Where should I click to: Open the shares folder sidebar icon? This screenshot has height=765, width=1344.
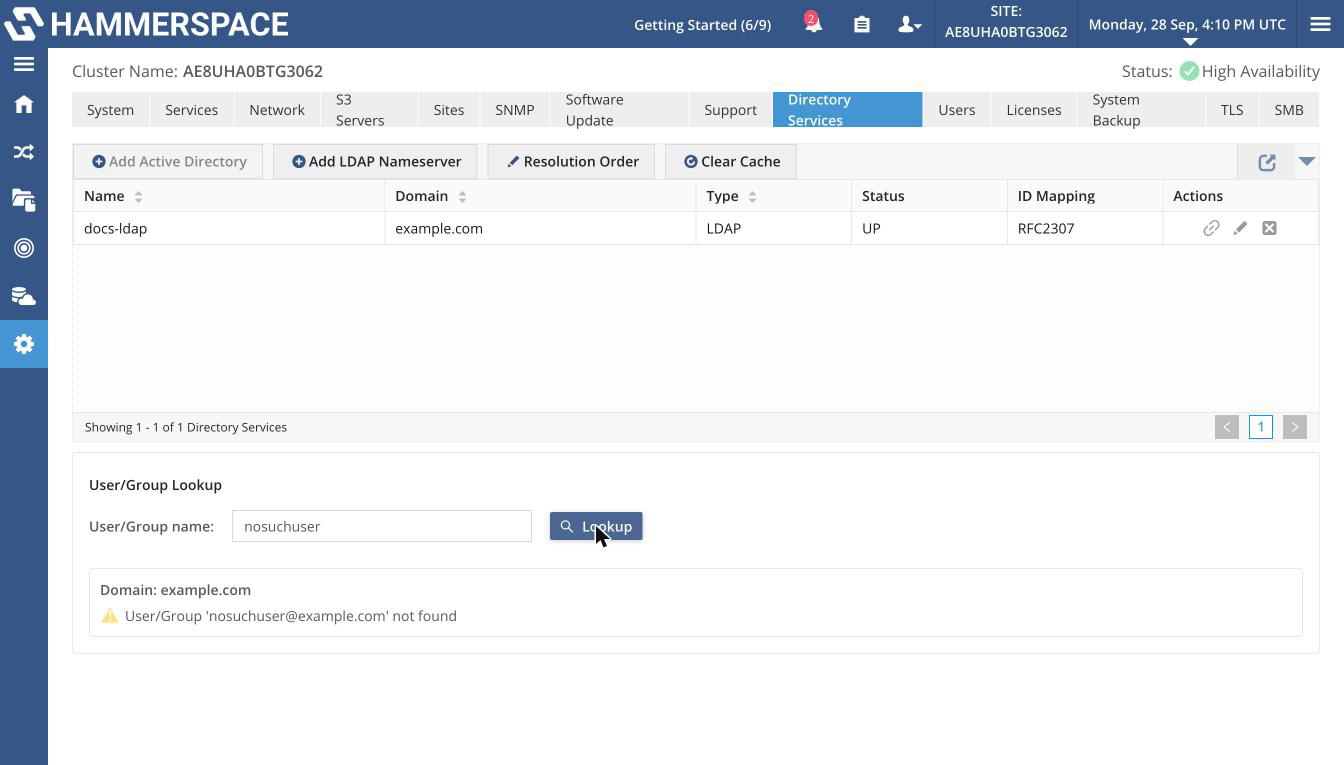pos(24,200)
